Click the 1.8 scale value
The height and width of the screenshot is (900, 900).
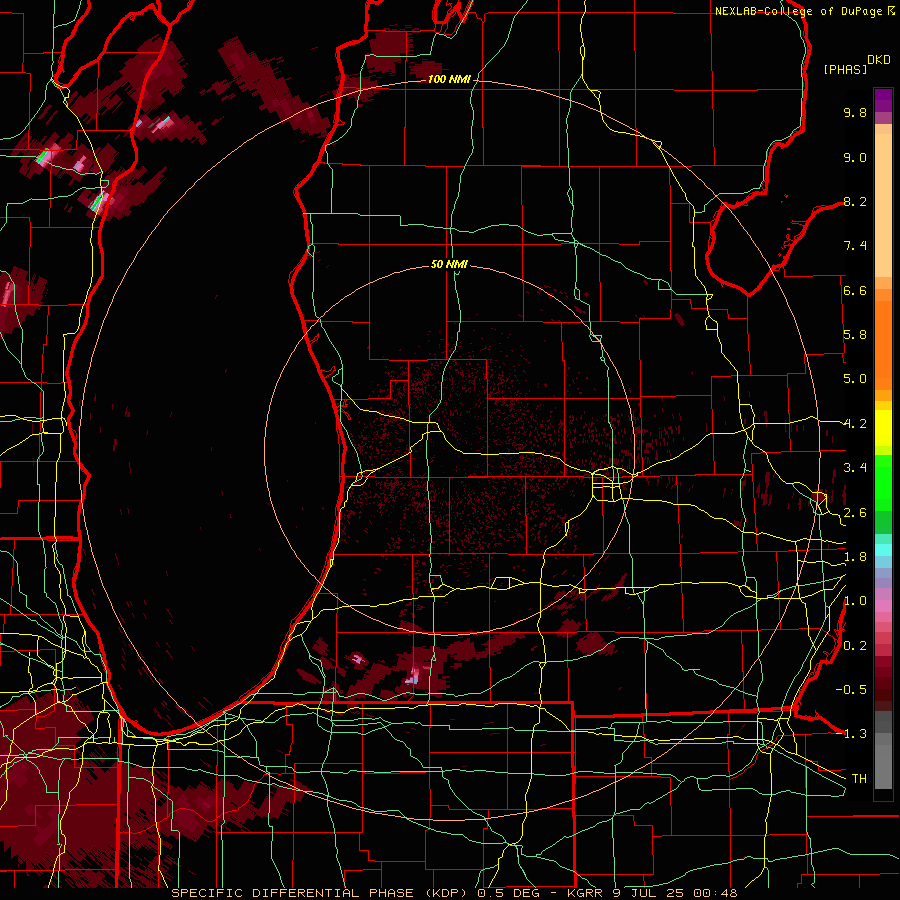tap(855, 557)
